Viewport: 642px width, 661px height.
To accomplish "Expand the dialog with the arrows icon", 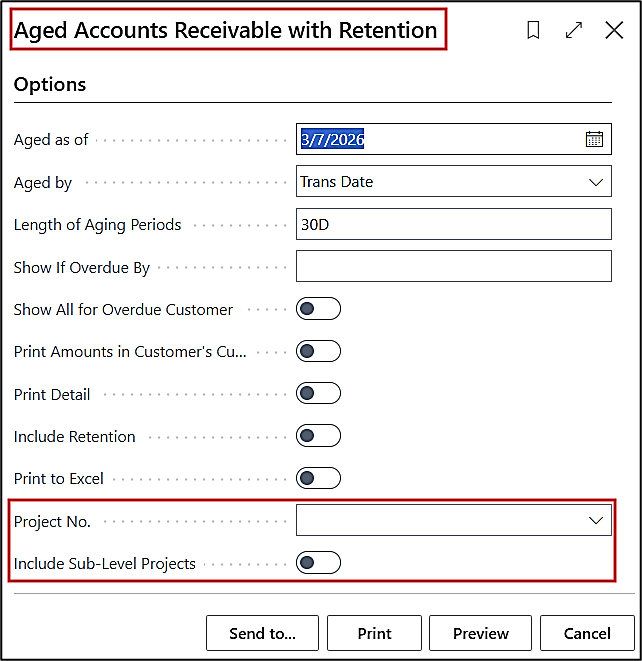I will tap(574, 31).
